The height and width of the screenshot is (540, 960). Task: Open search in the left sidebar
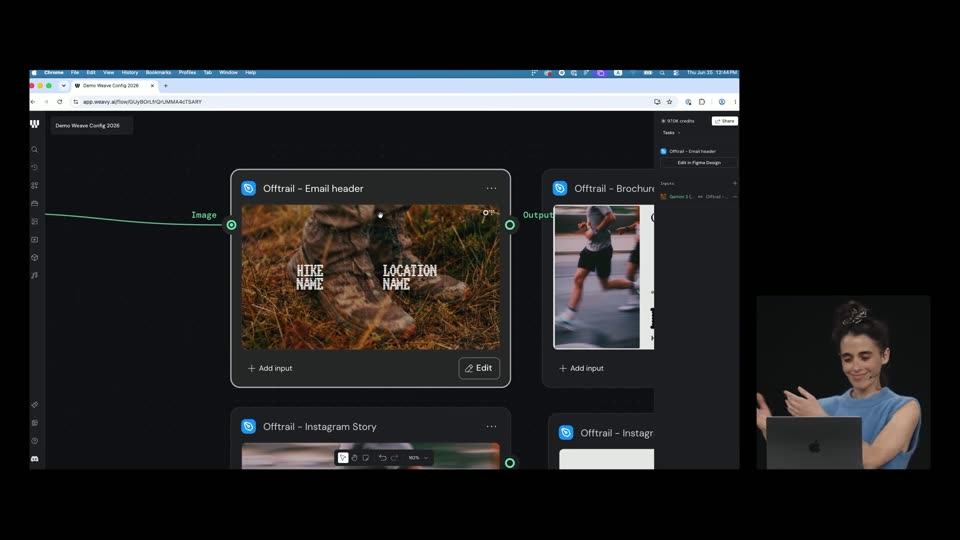[x=35, y=149]
